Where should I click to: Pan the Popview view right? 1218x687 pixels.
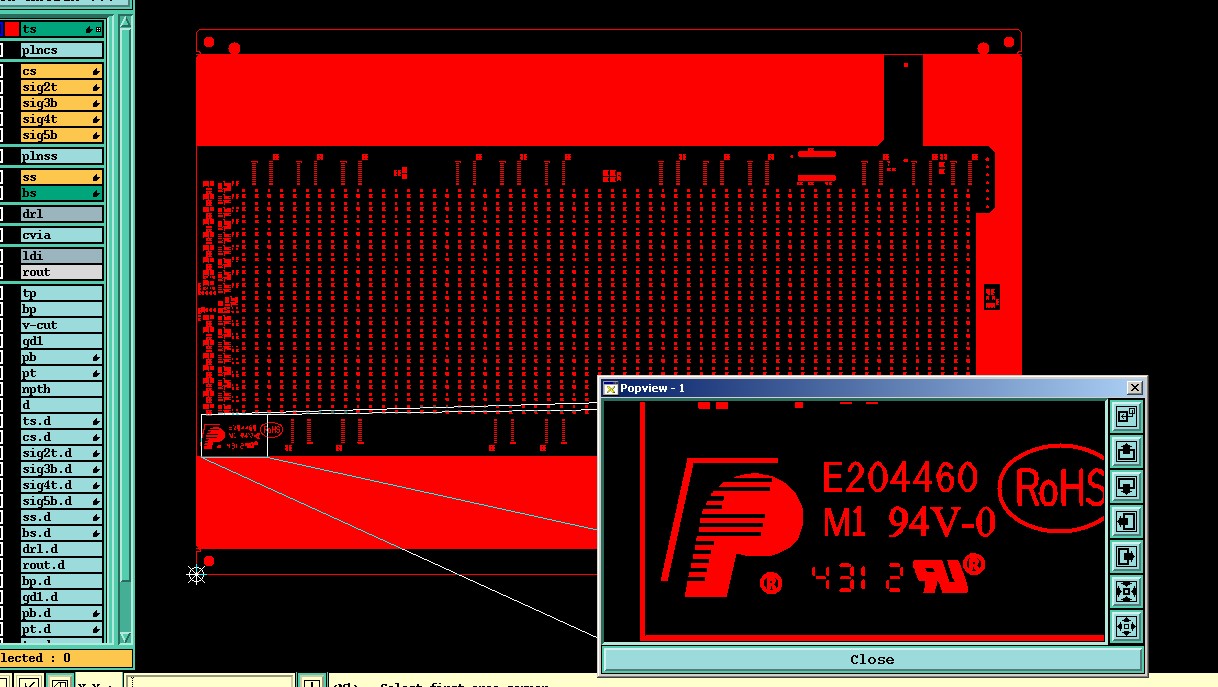coord(1126,556)
